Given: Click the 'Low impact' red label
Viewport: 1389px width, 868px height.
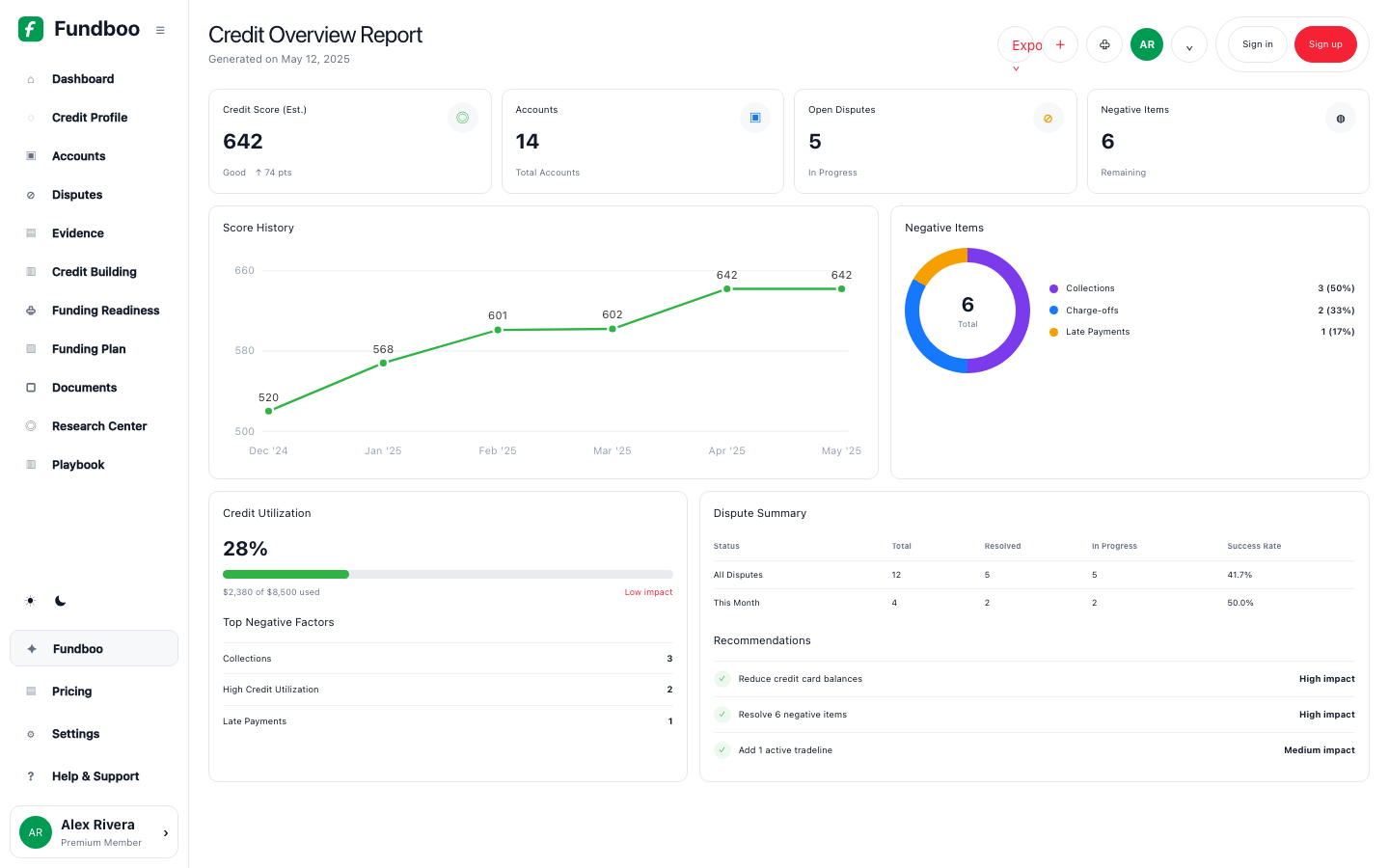Looking at the screenshot, I should [x=648, y=592].
